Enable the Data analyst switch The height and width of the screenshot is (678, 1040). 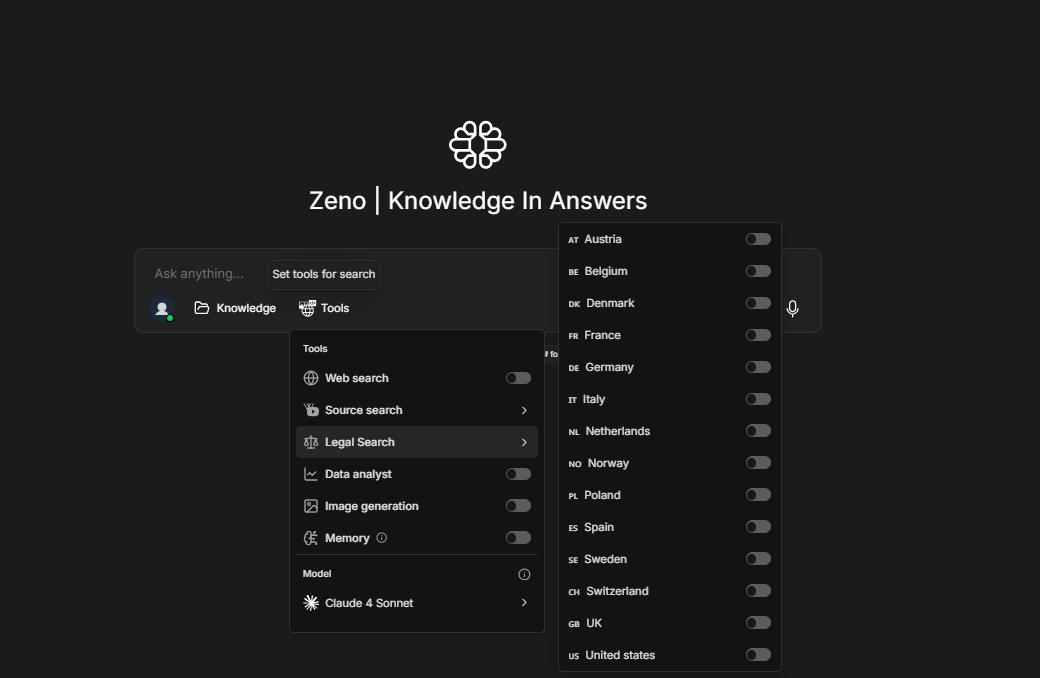tap(518, 474)
